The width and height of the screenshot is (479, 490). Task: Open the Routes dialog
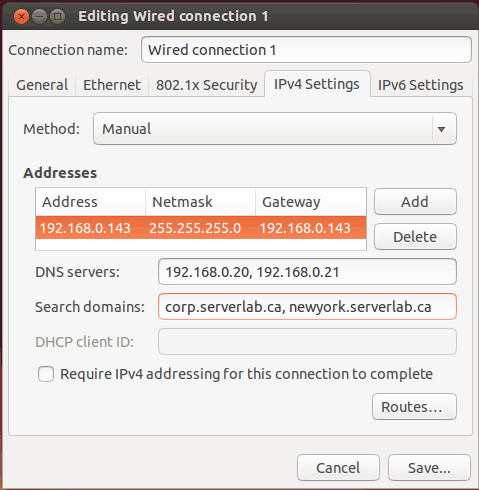click(x=414, y=407)
